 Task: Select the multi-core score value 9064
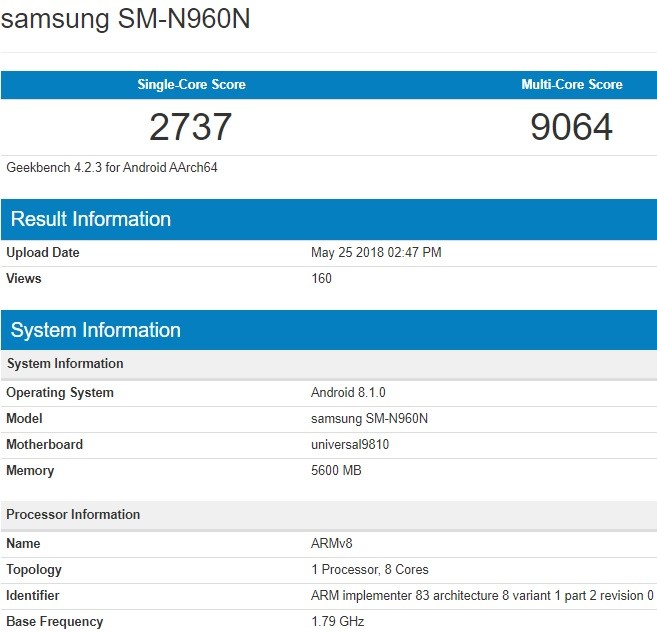point(572,127)
